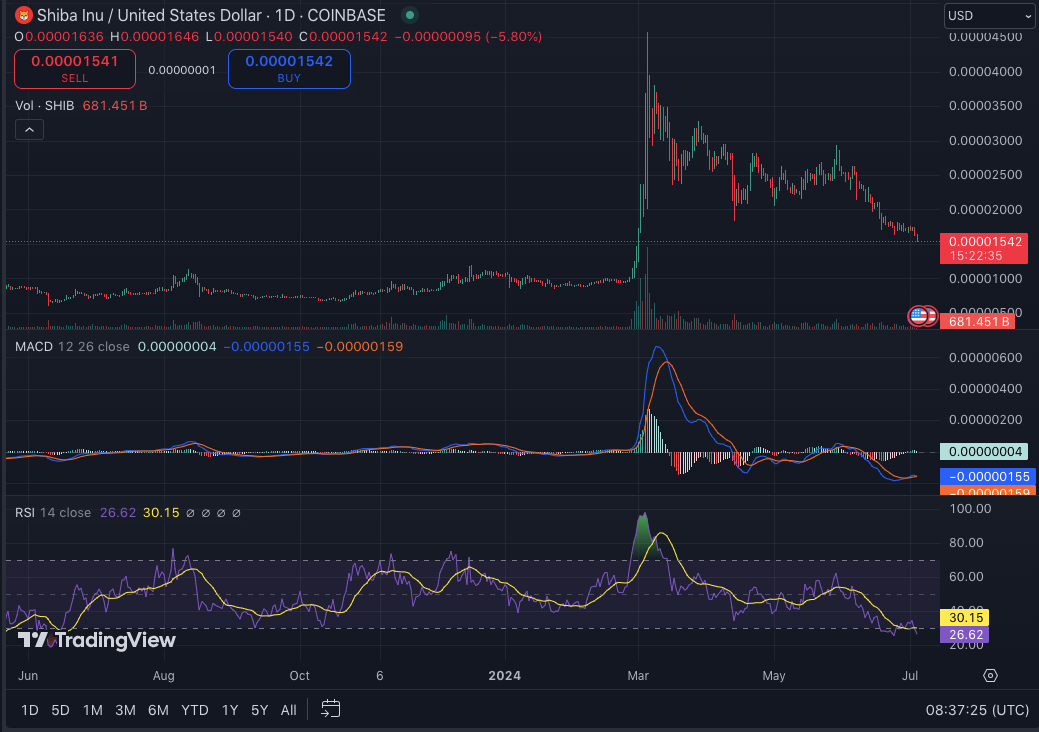Open the USD currency dropdown

[x=989, y=15]
